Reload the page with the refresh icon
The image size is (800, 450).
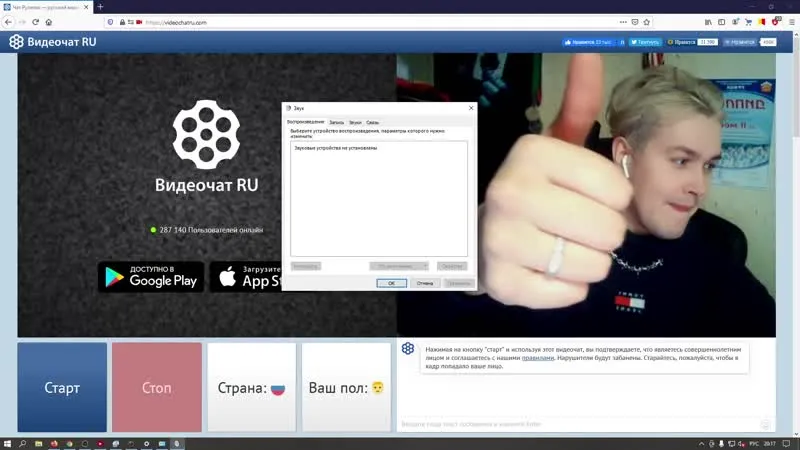35,22
